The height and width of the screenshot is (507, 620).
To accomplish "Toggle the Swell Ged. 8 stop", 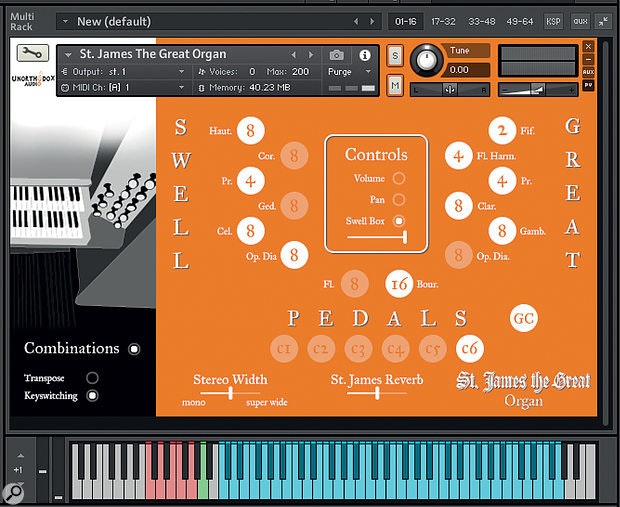I will (294, 206).
